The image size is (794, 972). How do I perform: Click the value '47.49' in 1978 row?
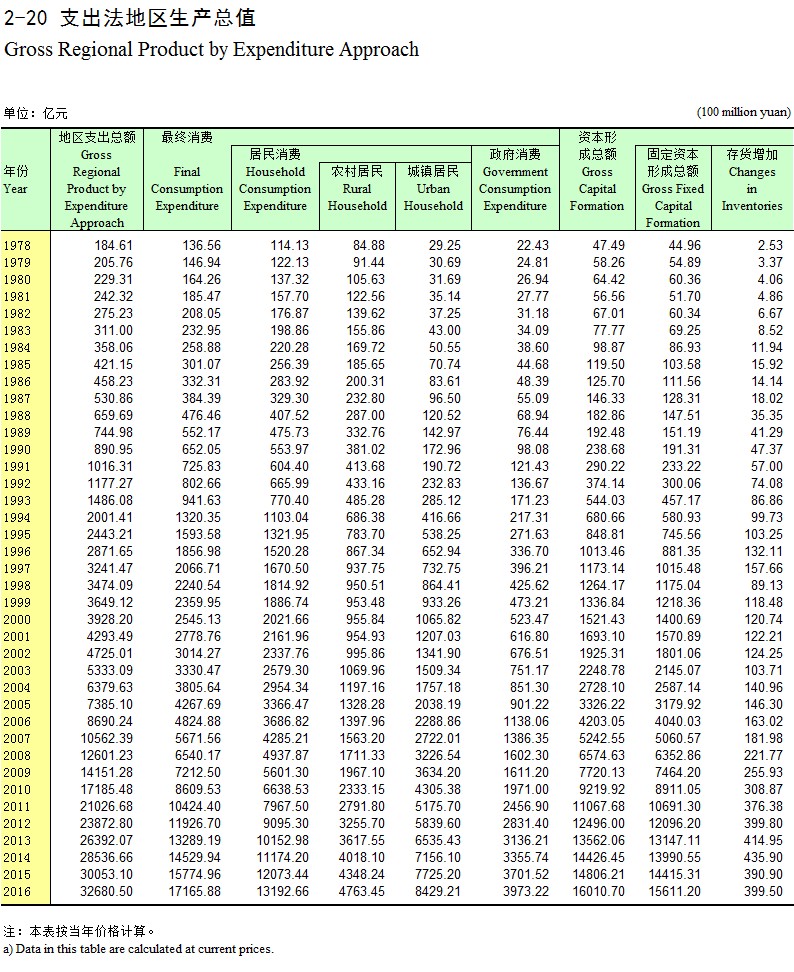pos(609,245)
